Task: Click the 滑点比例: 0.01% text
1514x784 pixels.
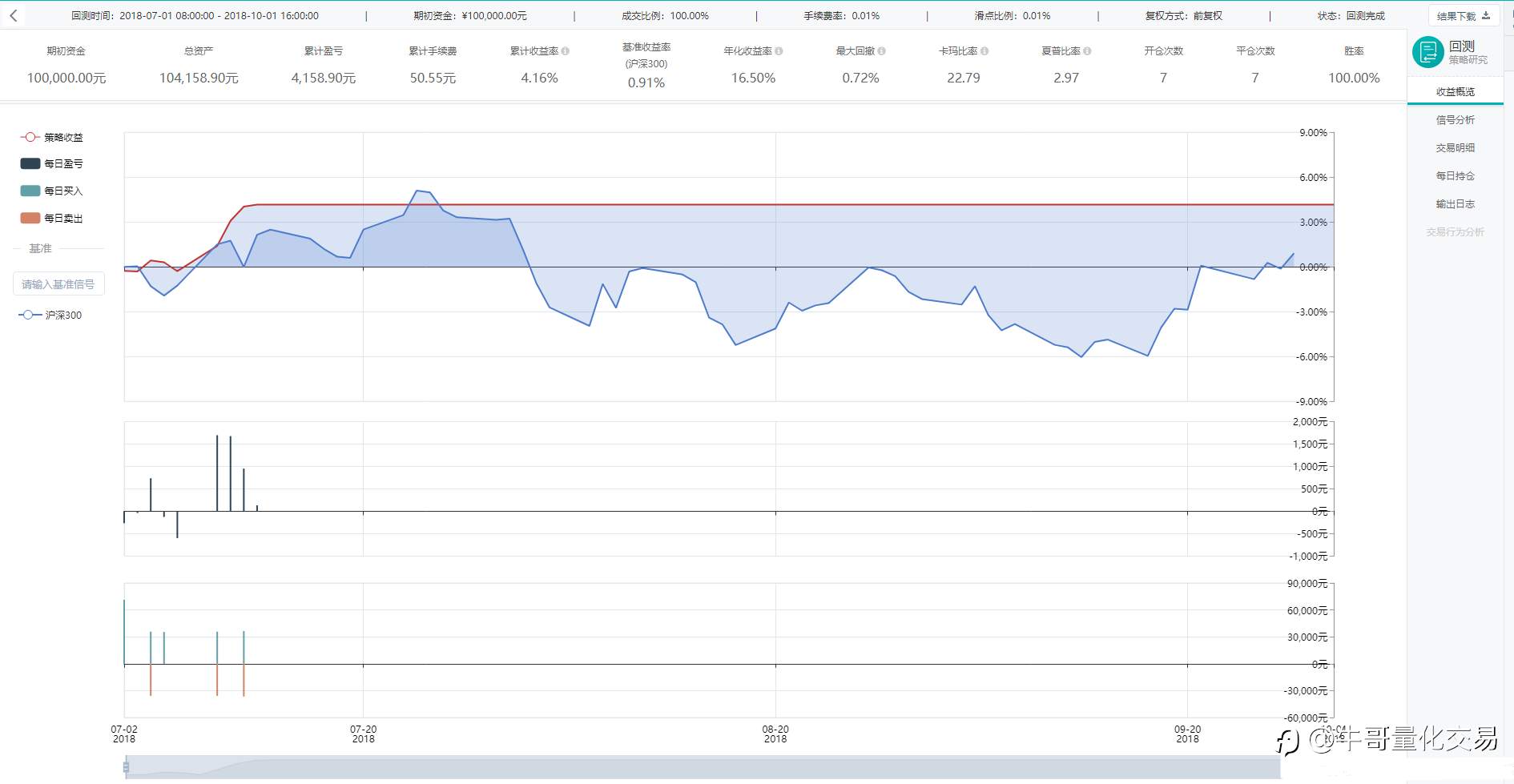Action: pyautogui.click(x=1013, y=15)
